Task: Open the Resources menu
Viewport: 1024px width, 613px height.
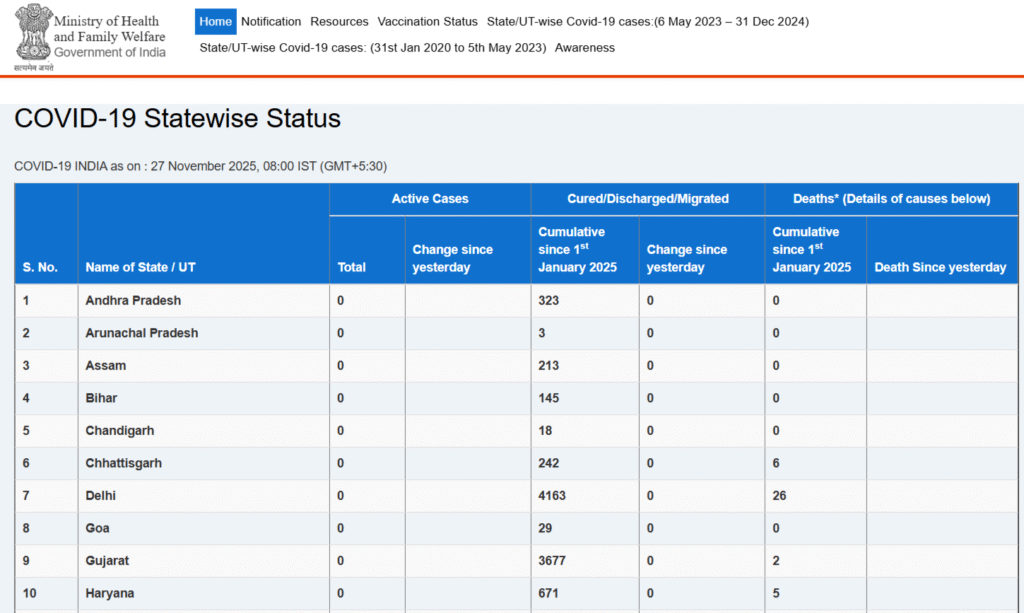Action: coord(339,21)
